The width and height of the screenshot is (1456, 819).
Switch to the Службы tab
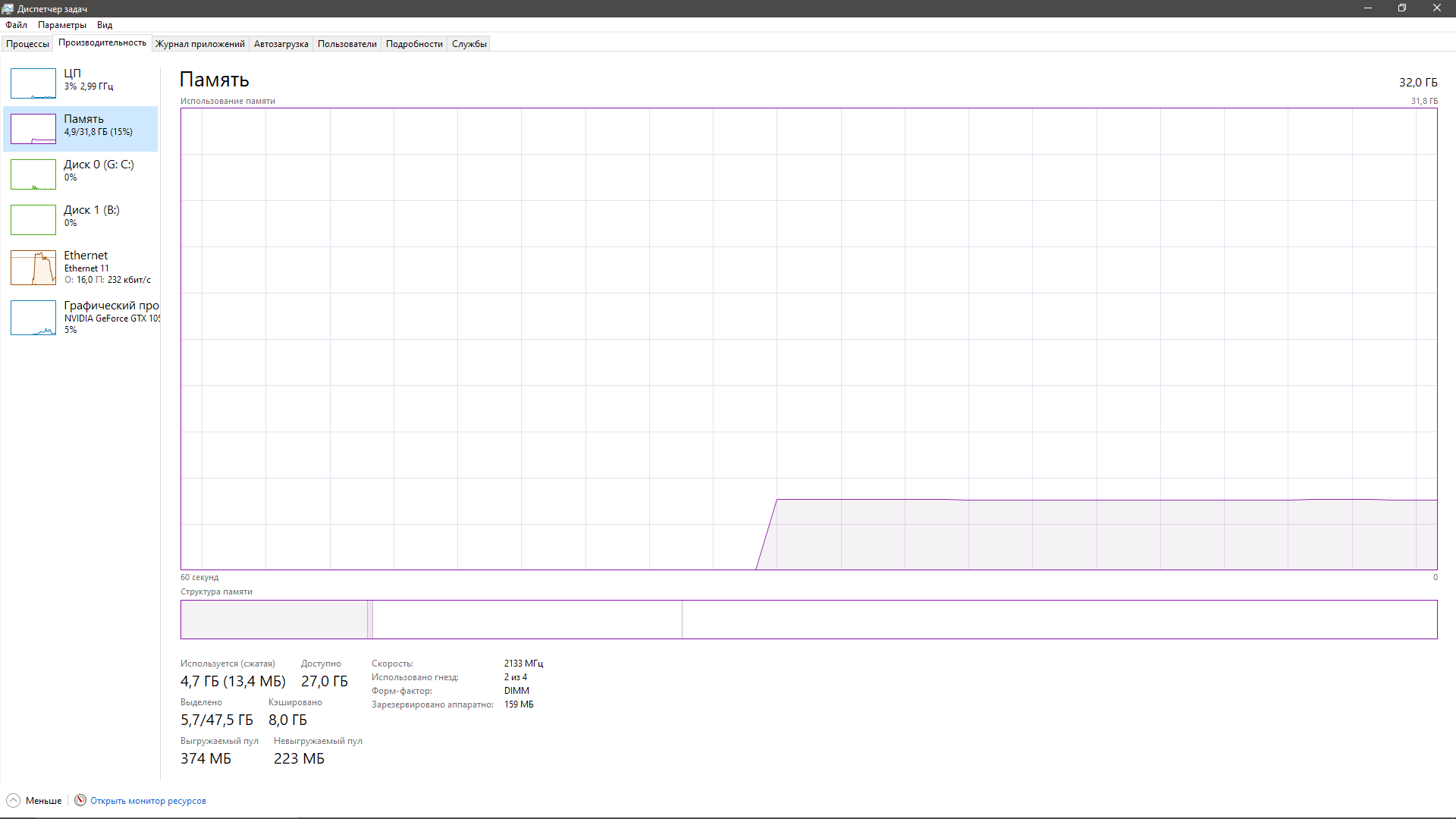[x=469, y=44]
